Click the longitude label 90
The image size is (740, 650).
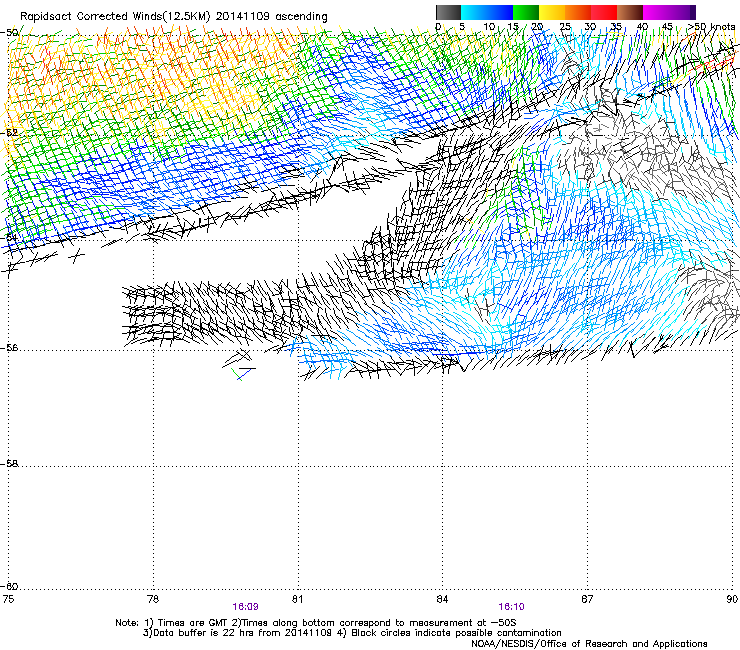(732, 599)
